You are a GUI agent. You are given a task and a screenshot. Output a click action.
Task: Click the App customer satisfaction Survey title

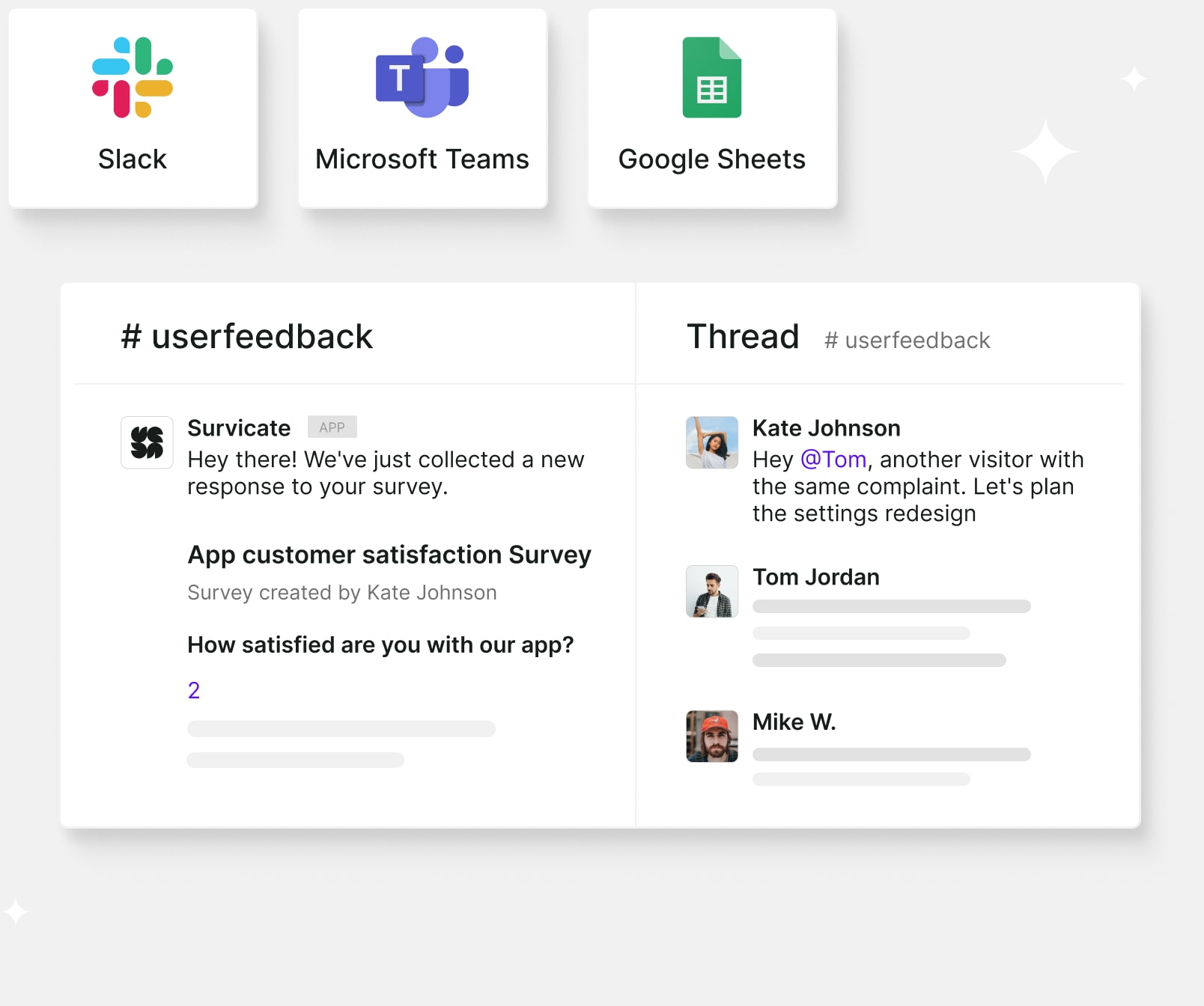[389, 555]
